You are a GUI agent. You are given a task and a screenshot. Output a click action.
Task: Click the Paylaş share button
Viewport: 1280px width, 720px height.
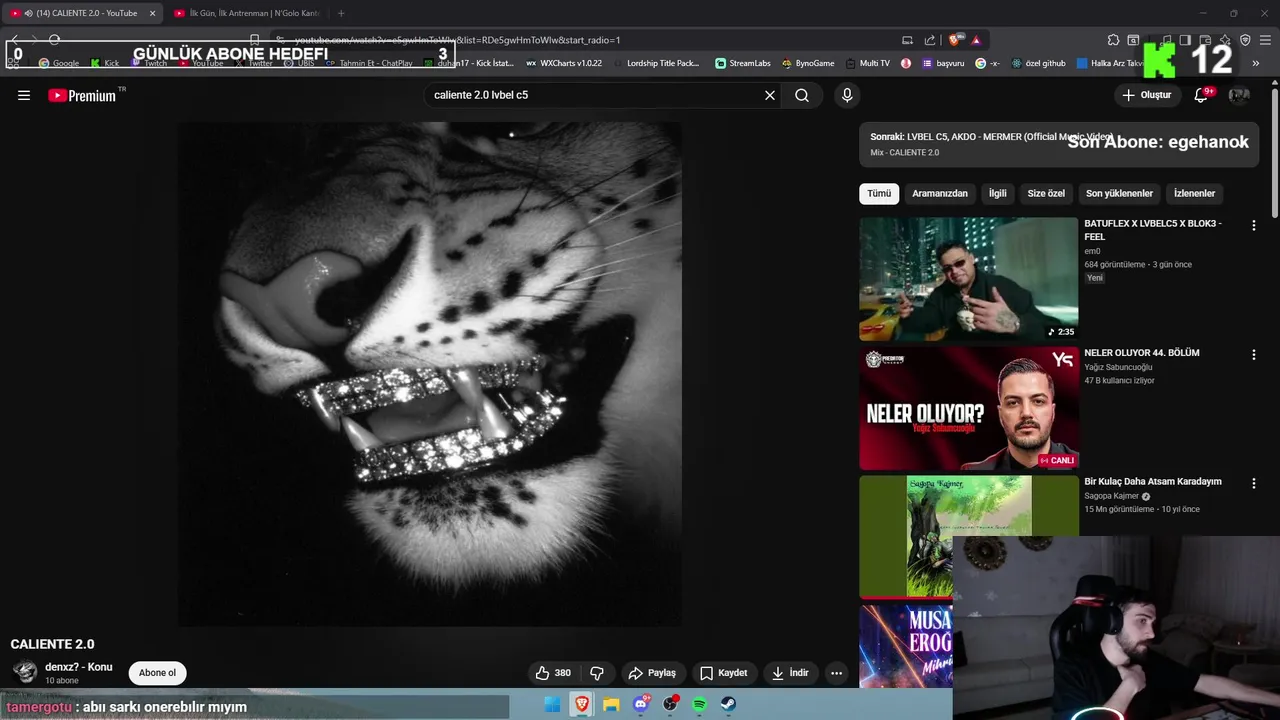coord(652,673)
